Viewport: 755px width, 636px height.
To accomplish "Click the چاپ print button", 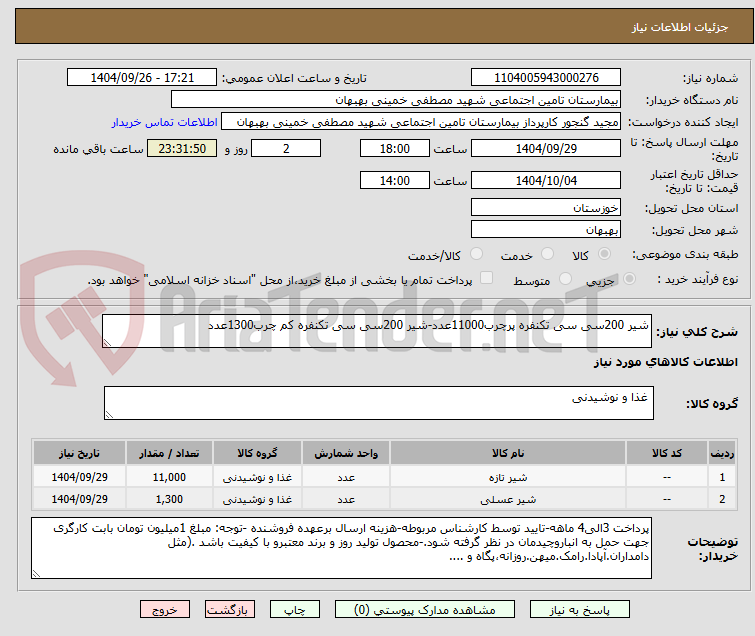I will (295, 610).
